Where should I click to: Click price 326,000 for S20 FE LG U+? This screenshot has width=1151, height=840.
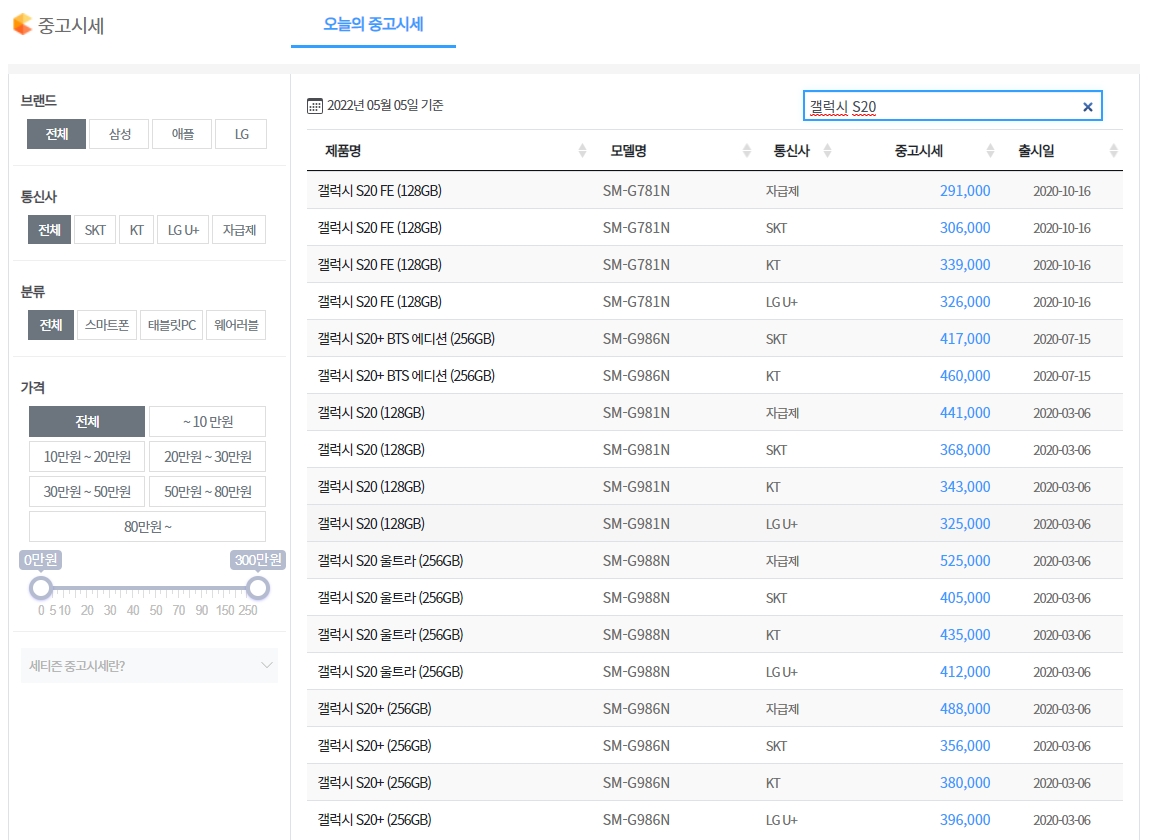pos(965,302)
